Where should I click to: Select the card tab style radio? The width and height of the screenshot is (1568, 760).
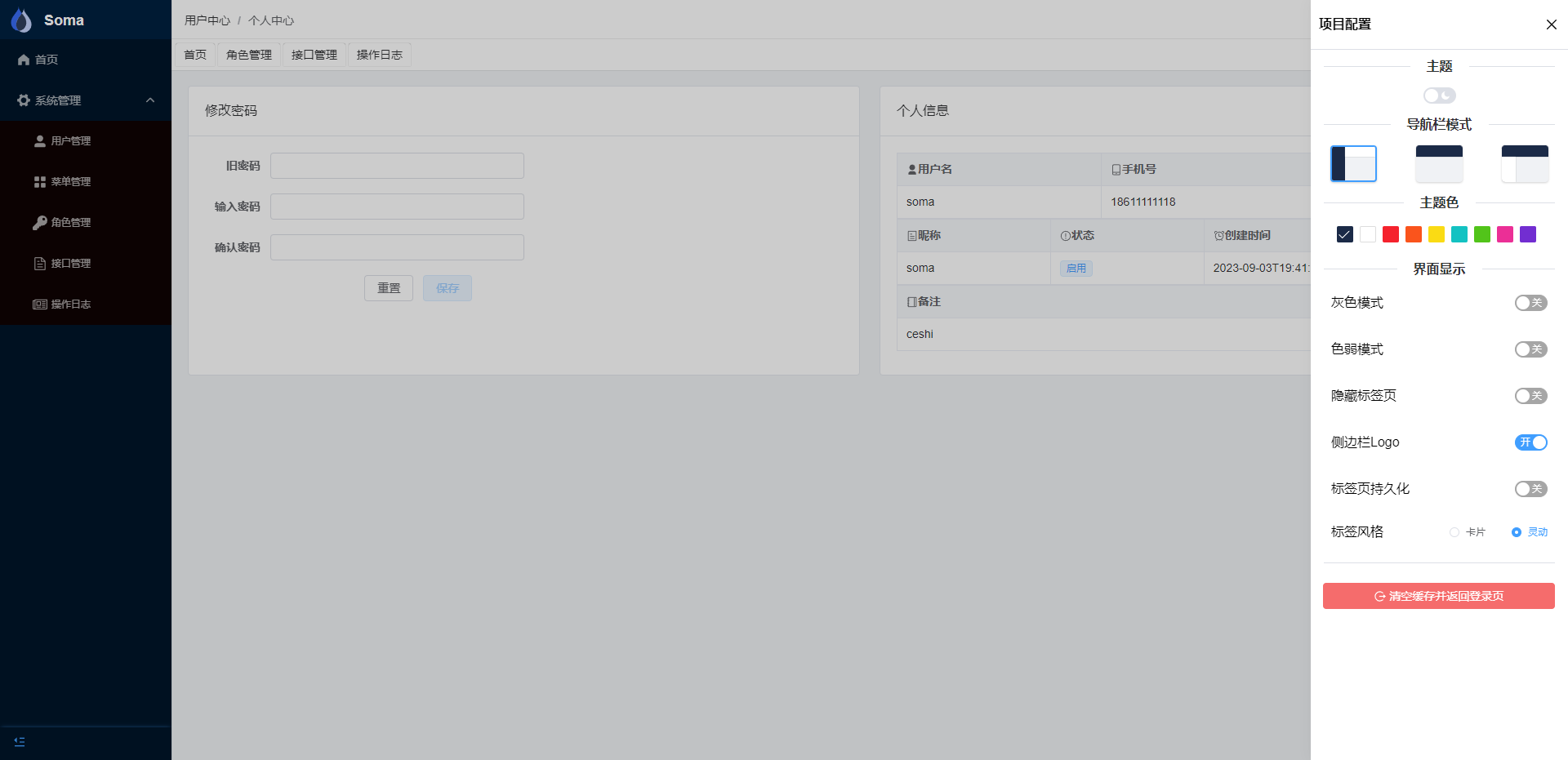(x=1454, y=532)
